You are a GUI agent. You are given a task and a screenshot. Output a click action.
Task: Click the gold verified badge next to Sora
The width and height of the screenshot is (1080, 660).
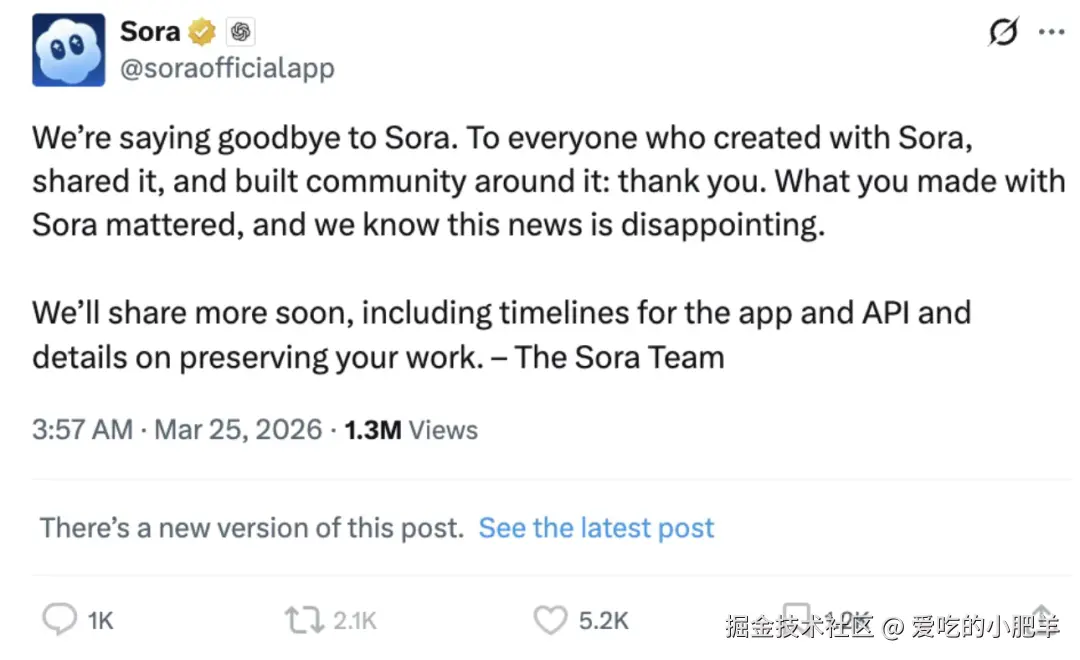[x=203, y=31]
